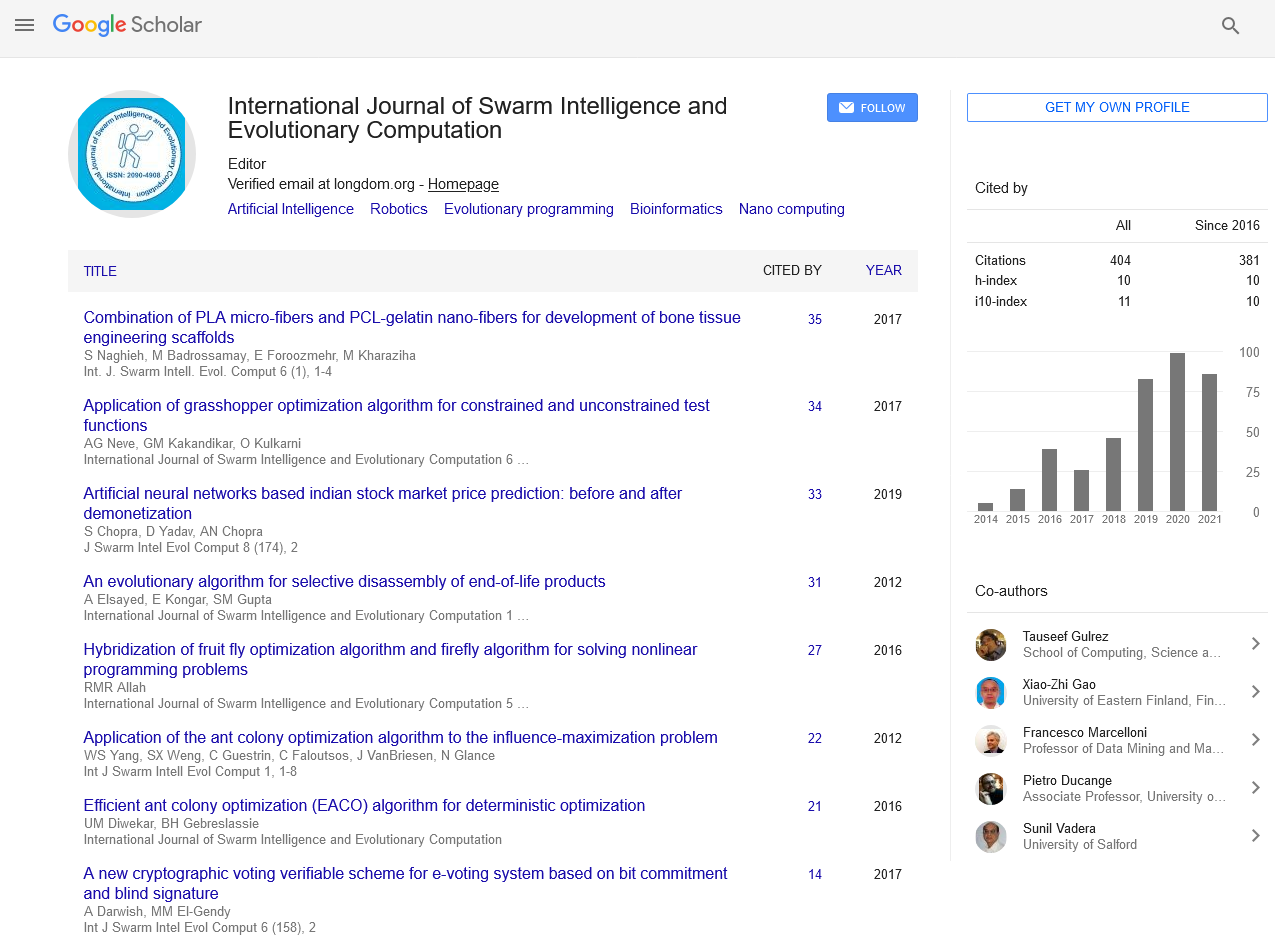The height and width of the screenshot is (943, 1275).
Task: Click Sunil Vadera's avatar photo
Action: [990, 837]
